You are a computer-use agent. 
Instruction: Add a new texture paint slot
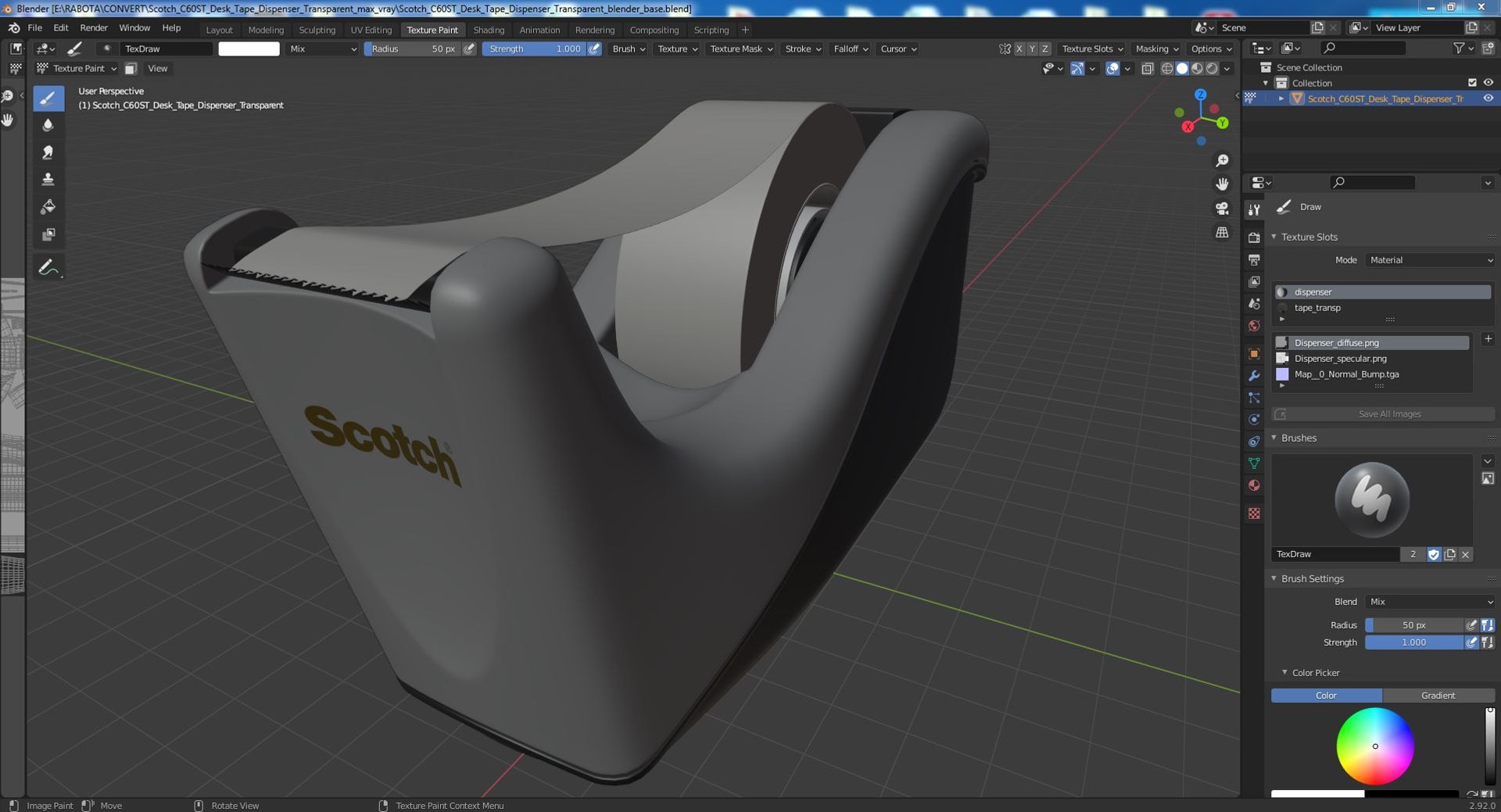click(1488, 338)
